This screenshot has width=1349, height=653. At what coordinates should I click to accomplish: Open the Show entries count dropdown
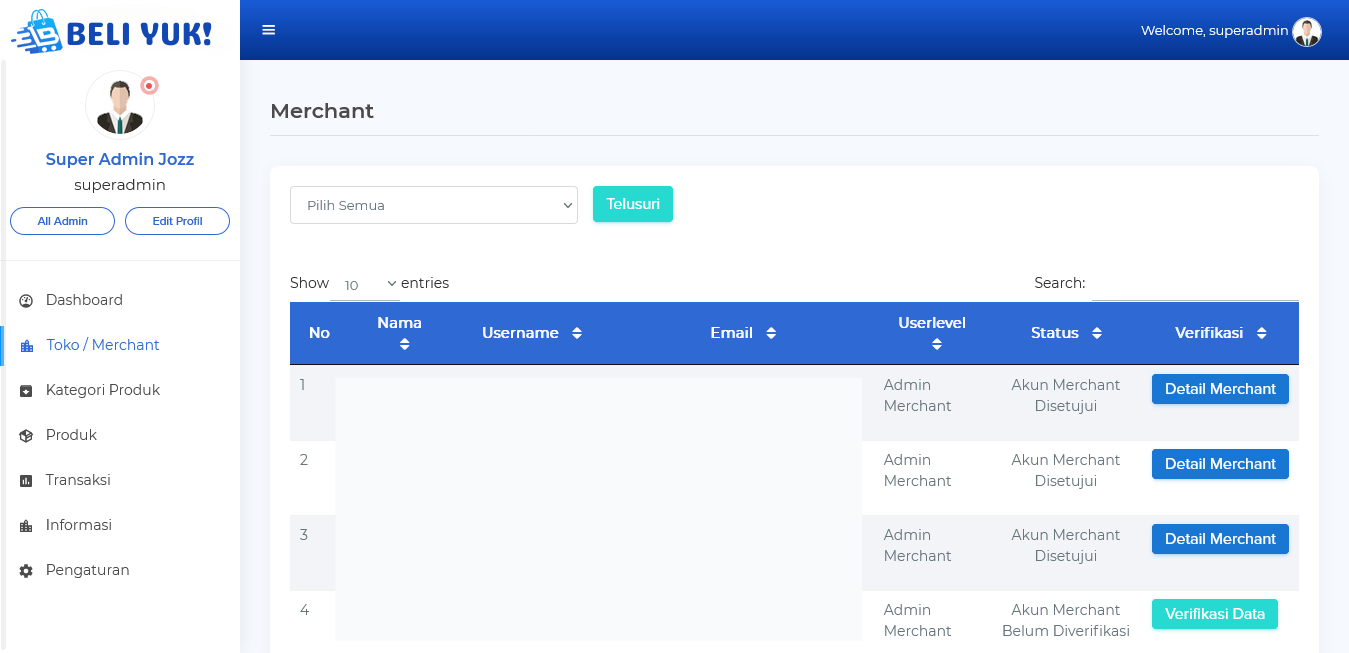point(365,285)
